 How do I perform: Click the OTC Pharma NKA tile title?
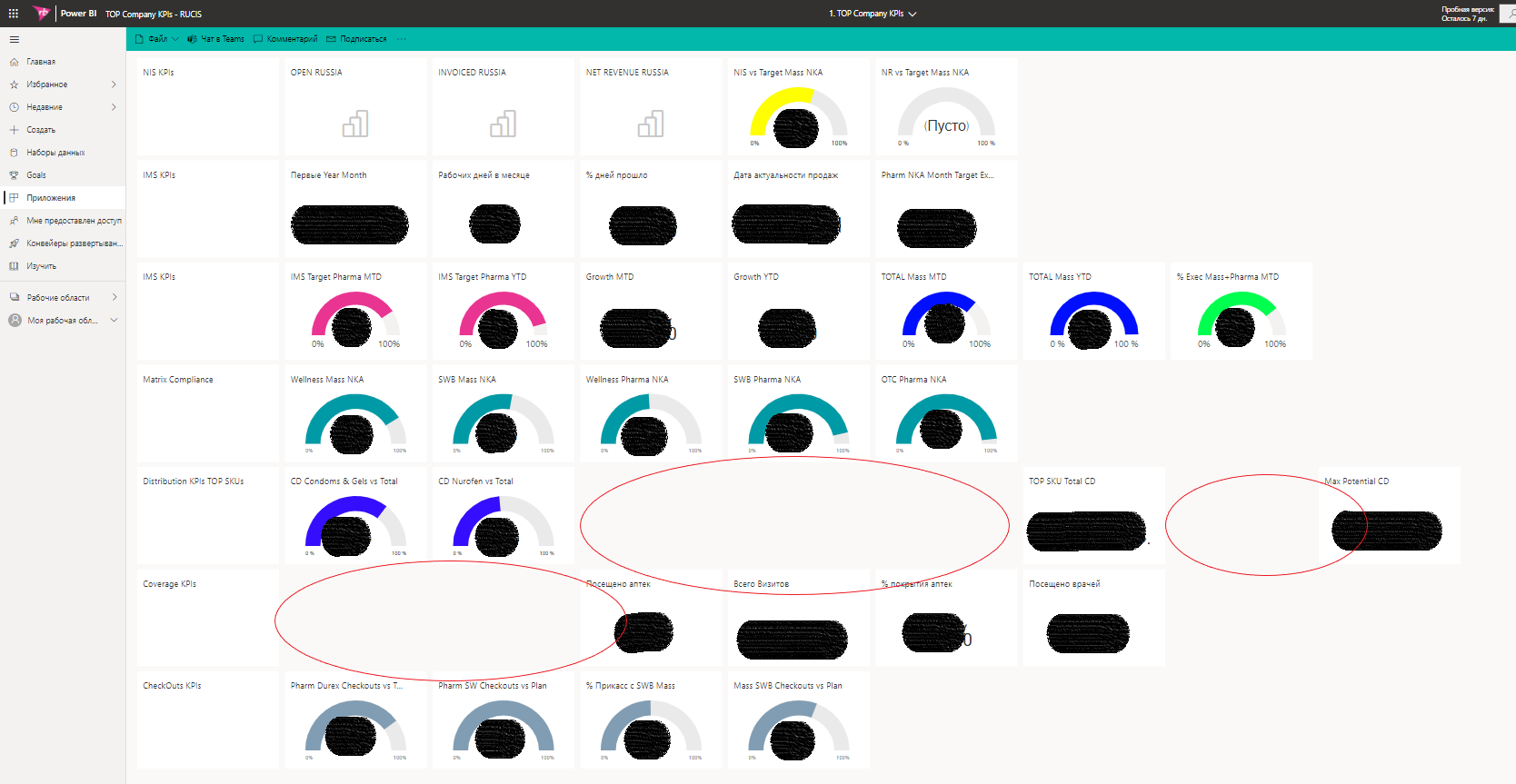913,380
